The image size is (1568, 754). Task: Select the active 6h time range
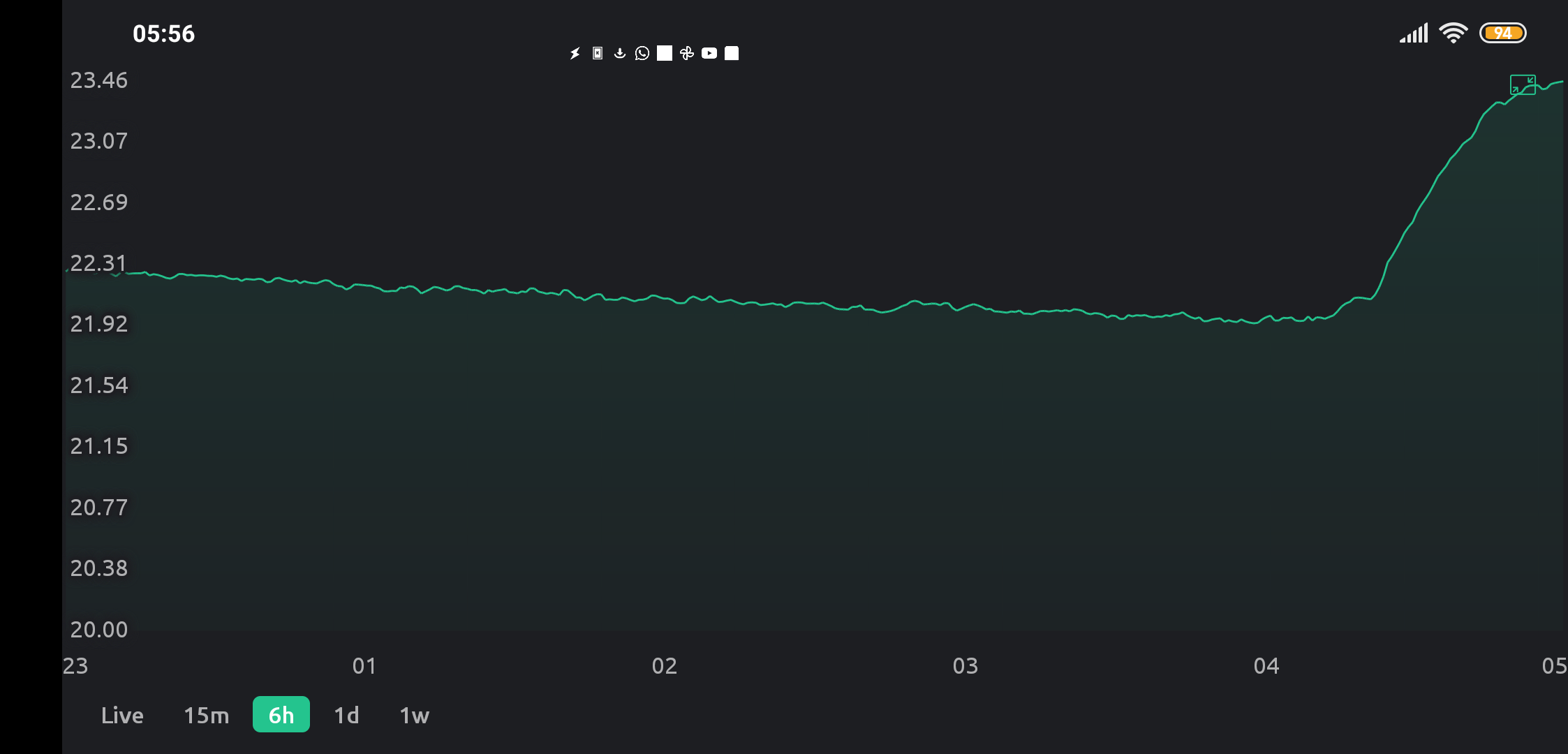[x=281, y=715]
